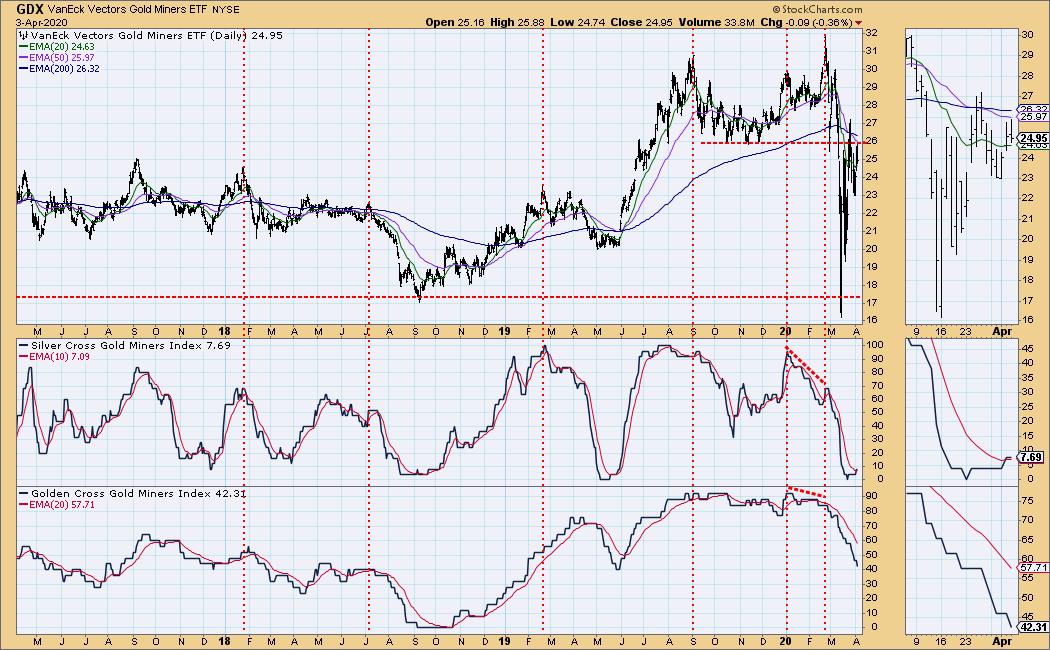The image size is (1050, 650).
Task: Select the 'Volume 33.8M' value
Action: [717, 22]
